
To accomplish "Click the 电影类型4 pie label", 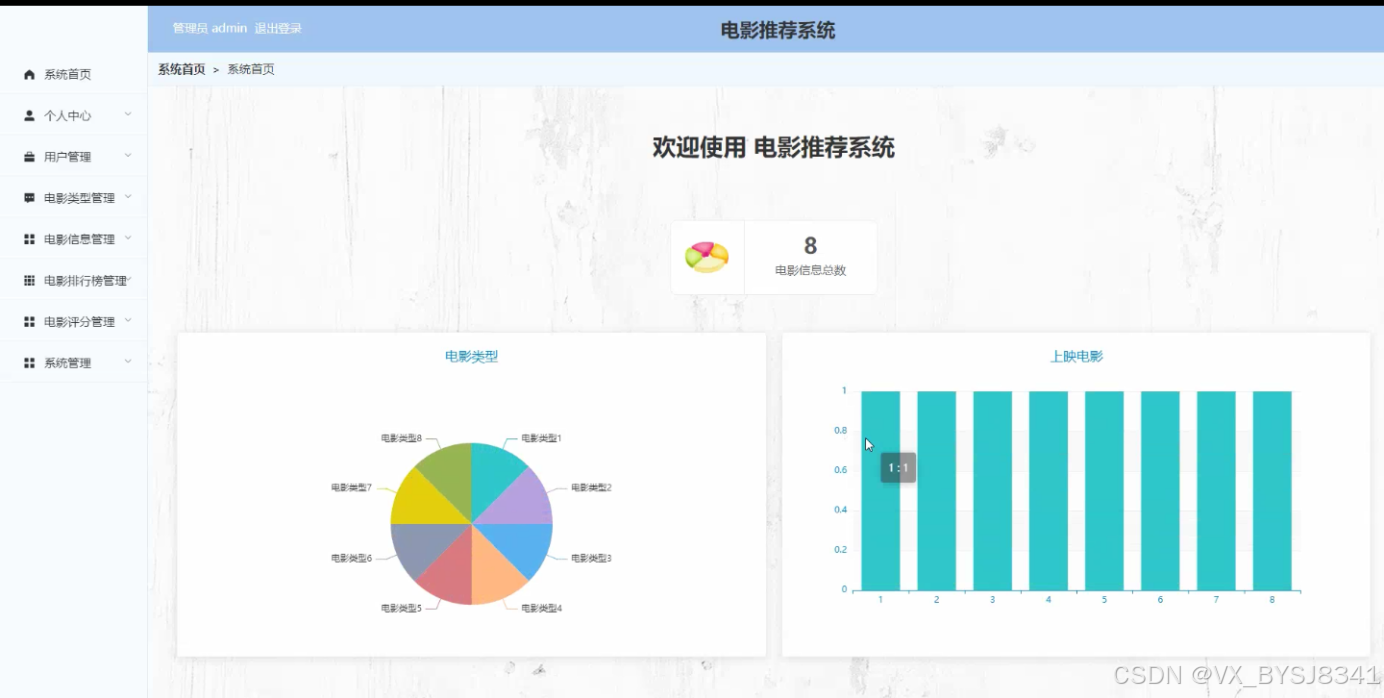I will 541,608.
